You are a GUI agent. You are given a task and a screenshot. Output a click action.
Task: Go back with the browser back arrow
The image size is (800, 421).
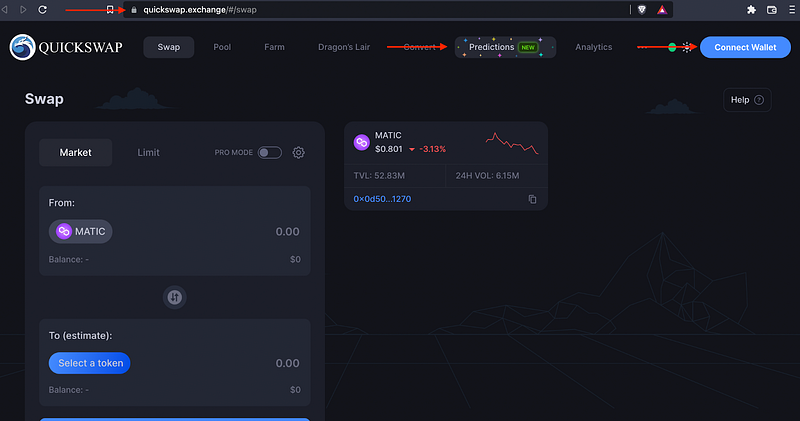[5, 10]
